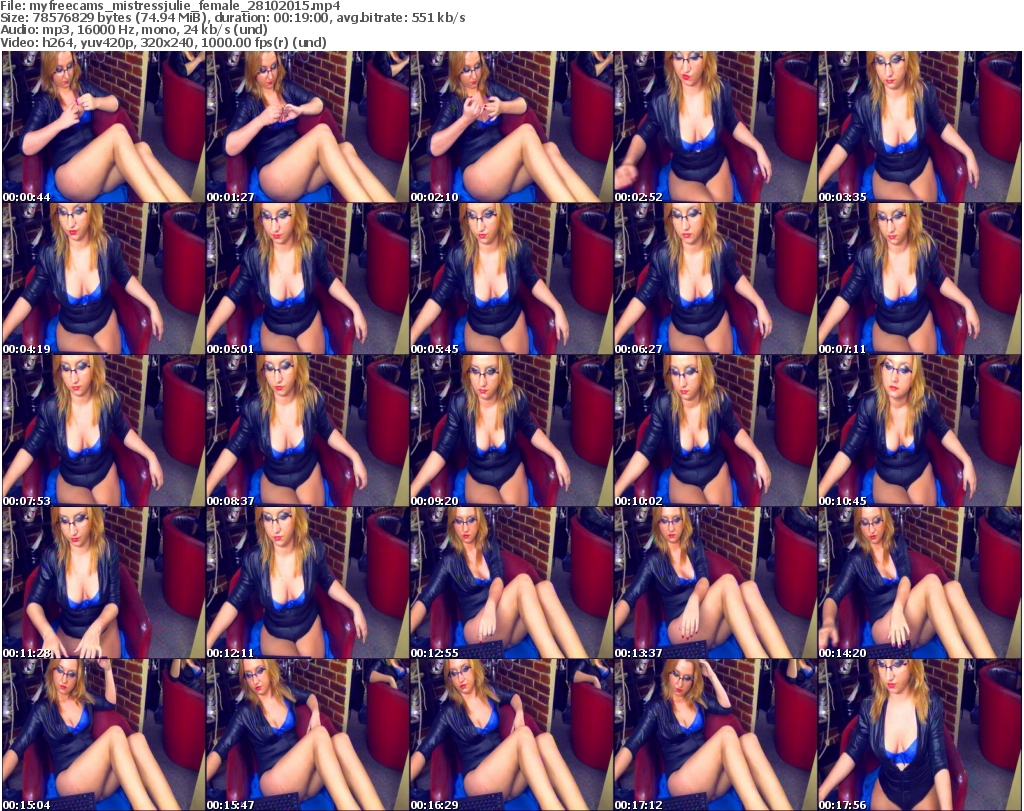Choose the 00:10:45 thumbnail
This screenshot has width=1024, height=811.
click(919, 431)
